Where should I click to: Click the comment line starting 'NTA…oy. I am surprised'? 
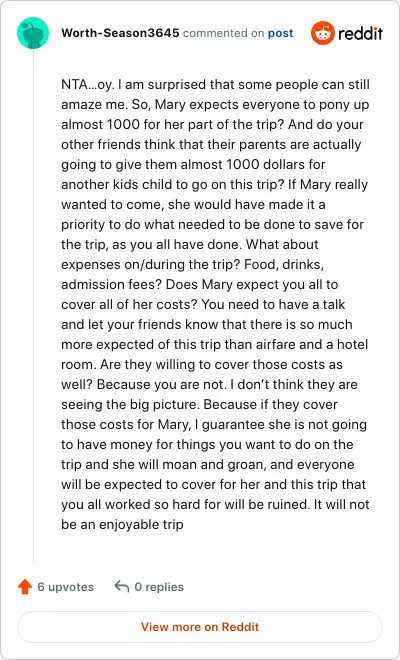[x=215, y=85]
